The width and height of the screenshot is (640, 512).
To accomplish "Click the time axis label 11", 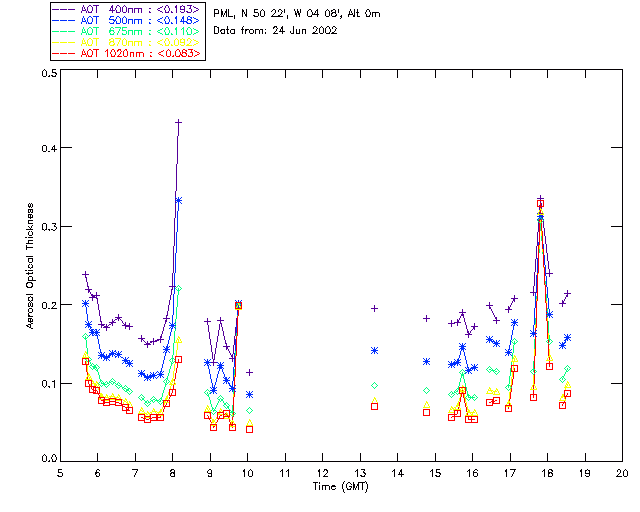I will click(x=285, y=473).
